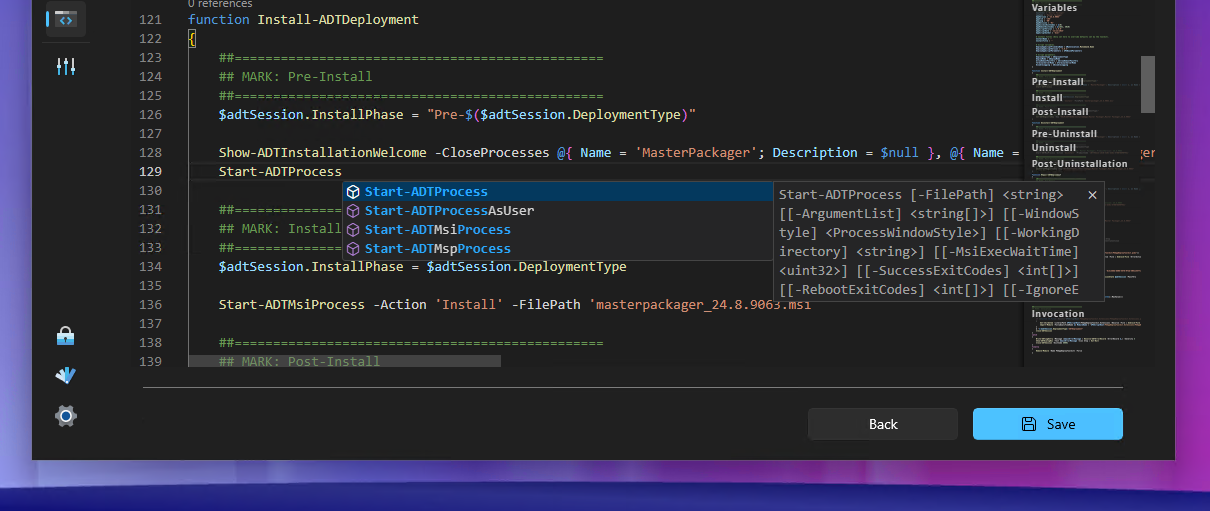Click the Back button

pos(883,424)
